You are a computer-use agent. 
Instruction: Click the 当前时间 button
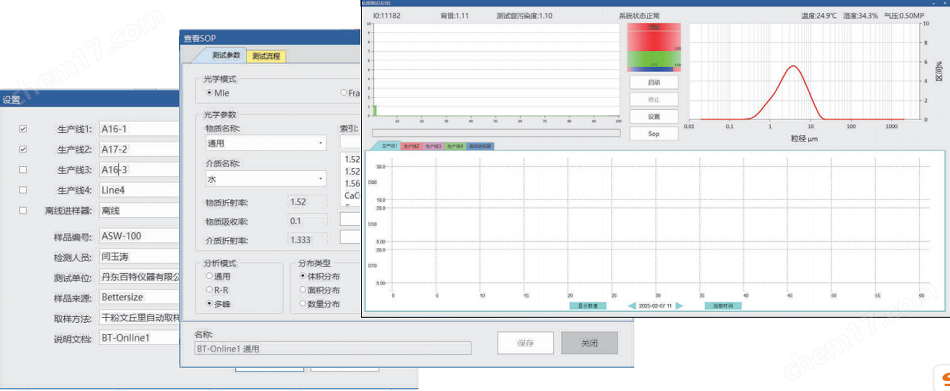[x=723, y=306]
